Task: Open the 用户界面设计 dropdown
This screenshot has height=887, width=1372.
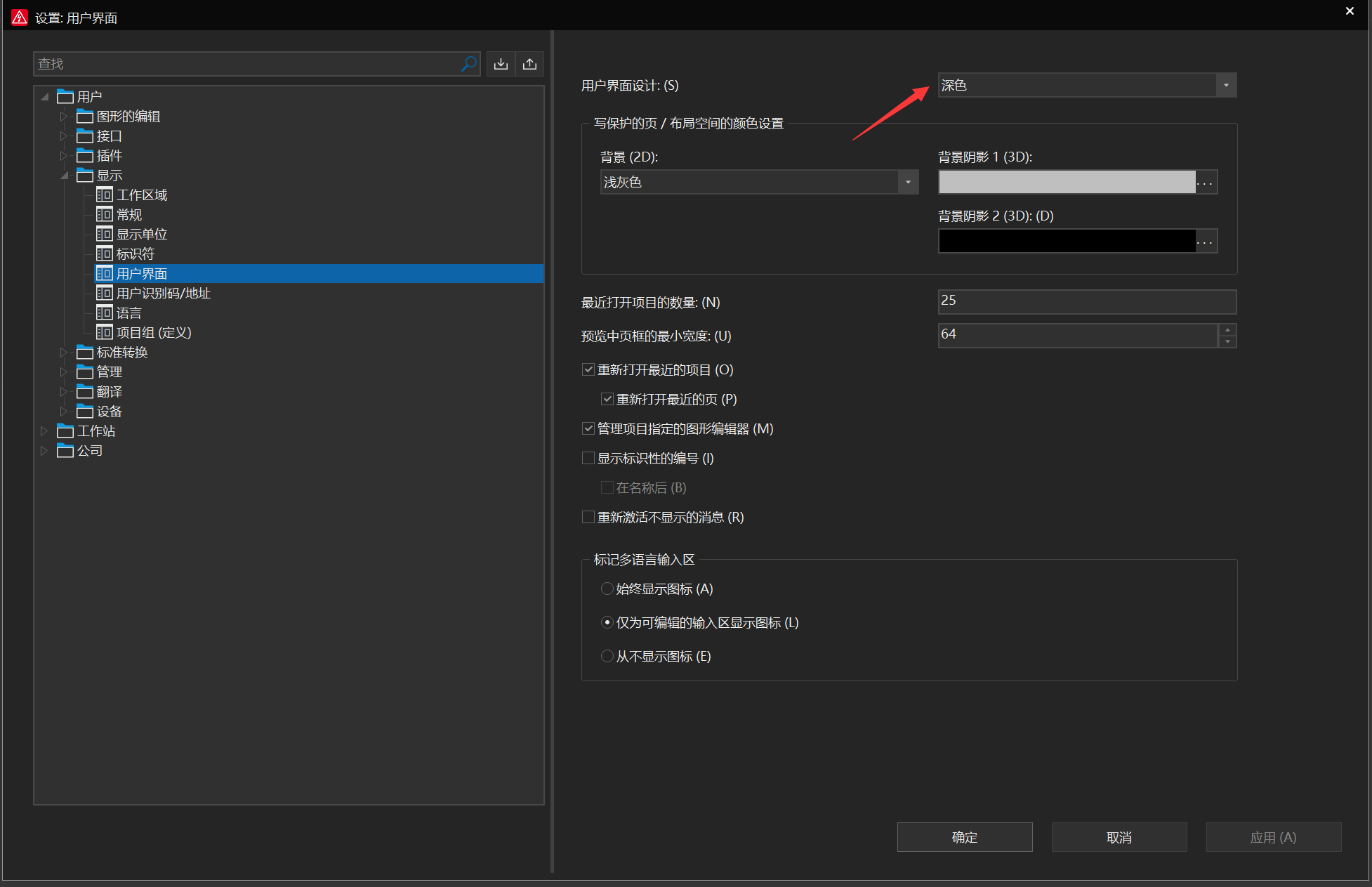Action: point(1226,85)
